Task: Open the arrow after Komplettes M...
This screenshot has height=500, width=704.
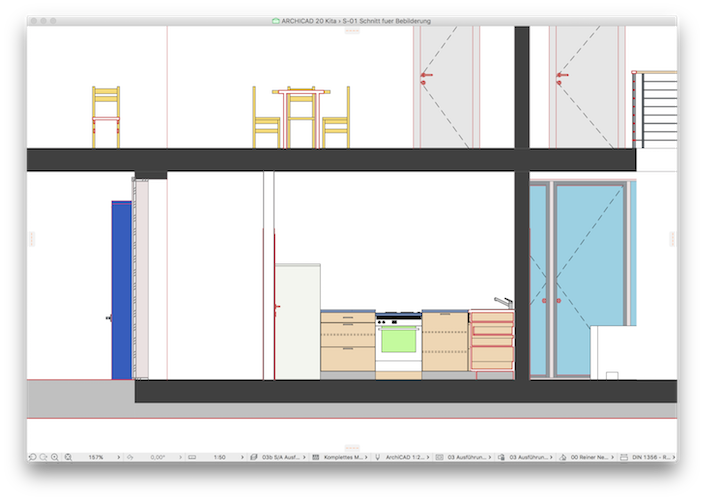Action: tap(366, 457)
